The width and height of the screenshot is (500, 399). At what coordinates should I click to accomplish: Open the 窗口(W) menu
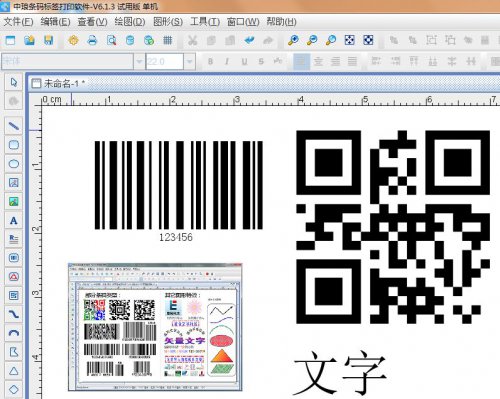click(243, 22)
